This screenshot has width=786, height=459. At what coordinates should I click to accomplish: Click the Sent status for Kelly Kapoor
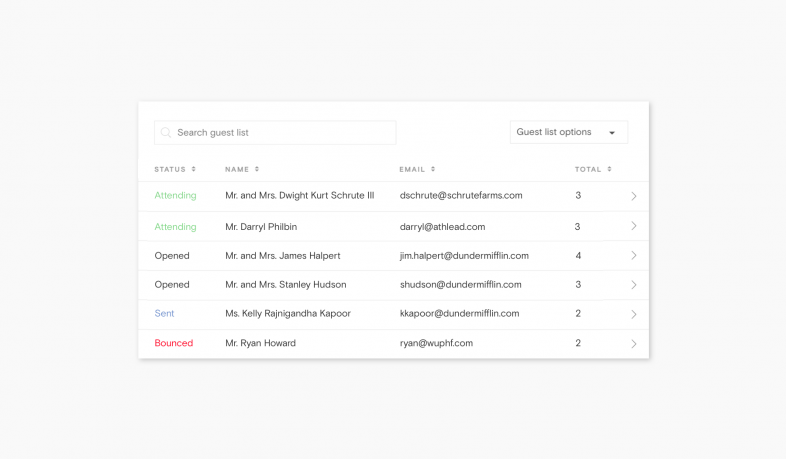point(164,313)
